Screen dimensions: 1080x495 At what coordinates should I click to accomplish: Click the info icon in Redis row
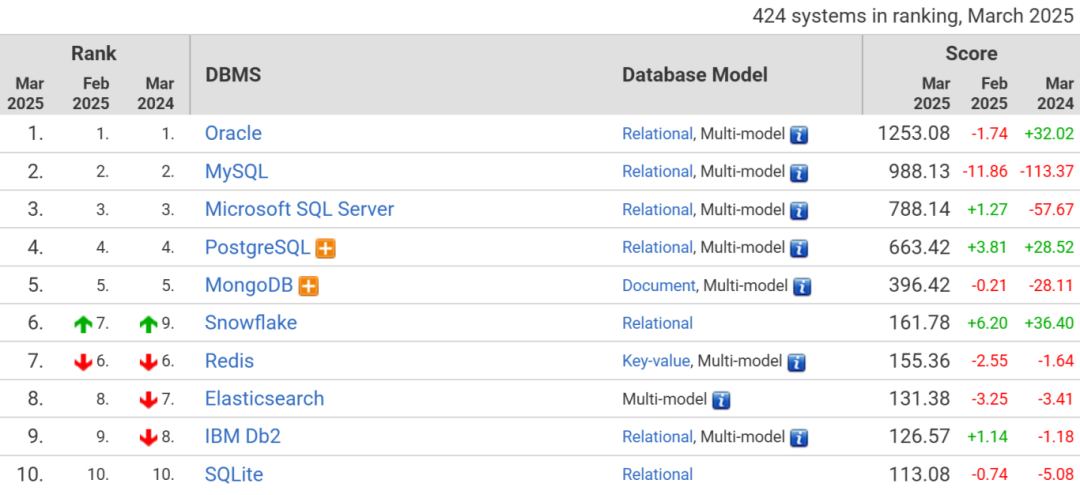point(796,363)
